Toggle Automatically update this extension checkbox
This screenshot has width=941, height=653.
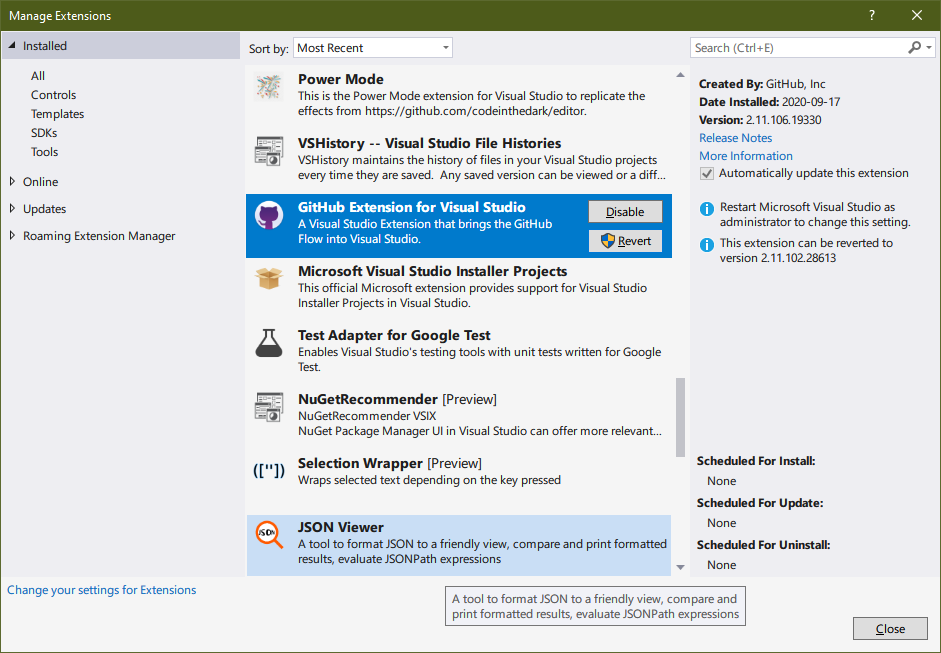707,173
